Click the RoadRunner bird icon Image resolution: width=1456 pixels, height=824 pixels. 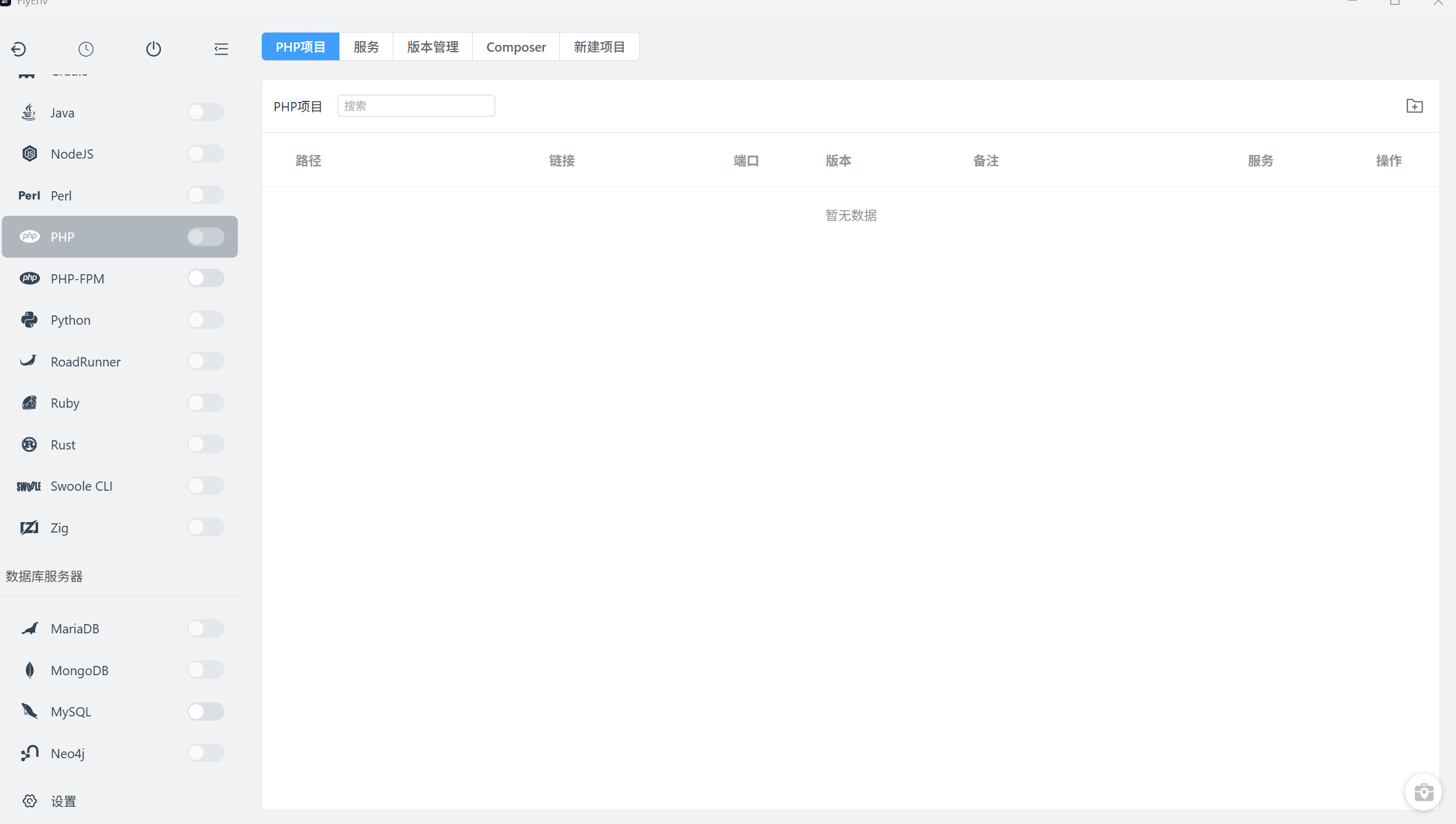tap(28, 361)
